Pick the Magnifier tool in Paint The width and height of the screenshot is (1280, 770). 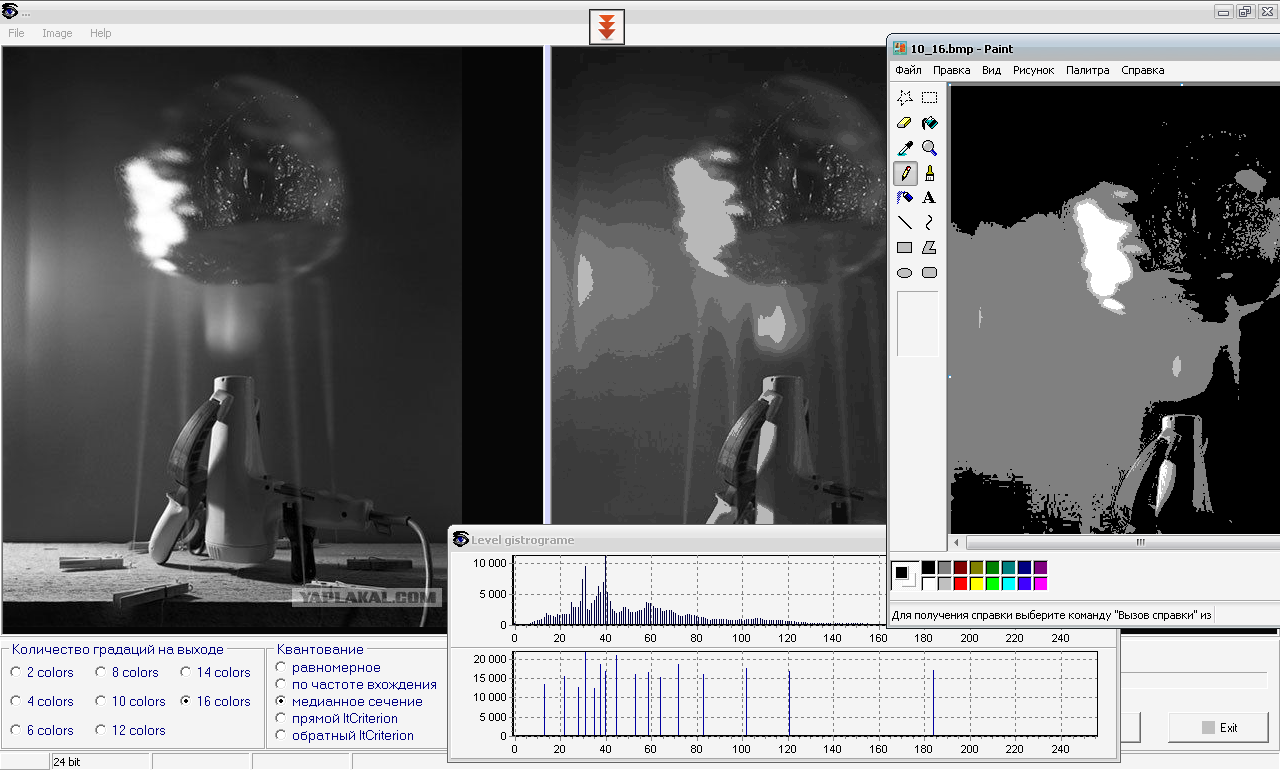coord(929,148)
